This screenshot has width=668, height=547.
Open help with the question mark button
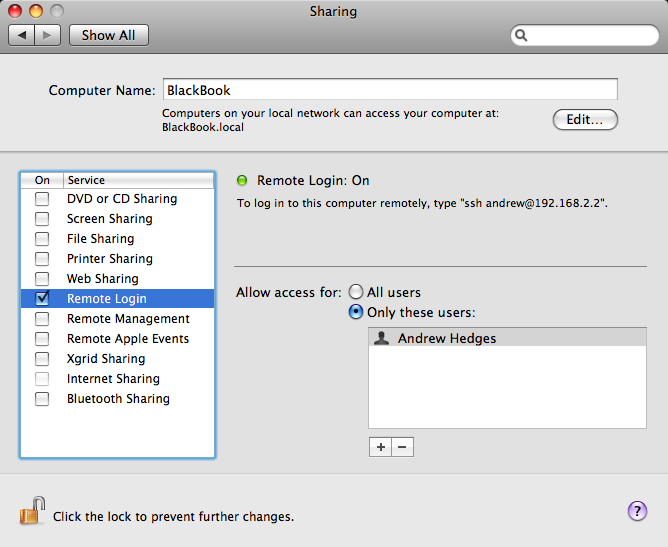tap(637, 511)
